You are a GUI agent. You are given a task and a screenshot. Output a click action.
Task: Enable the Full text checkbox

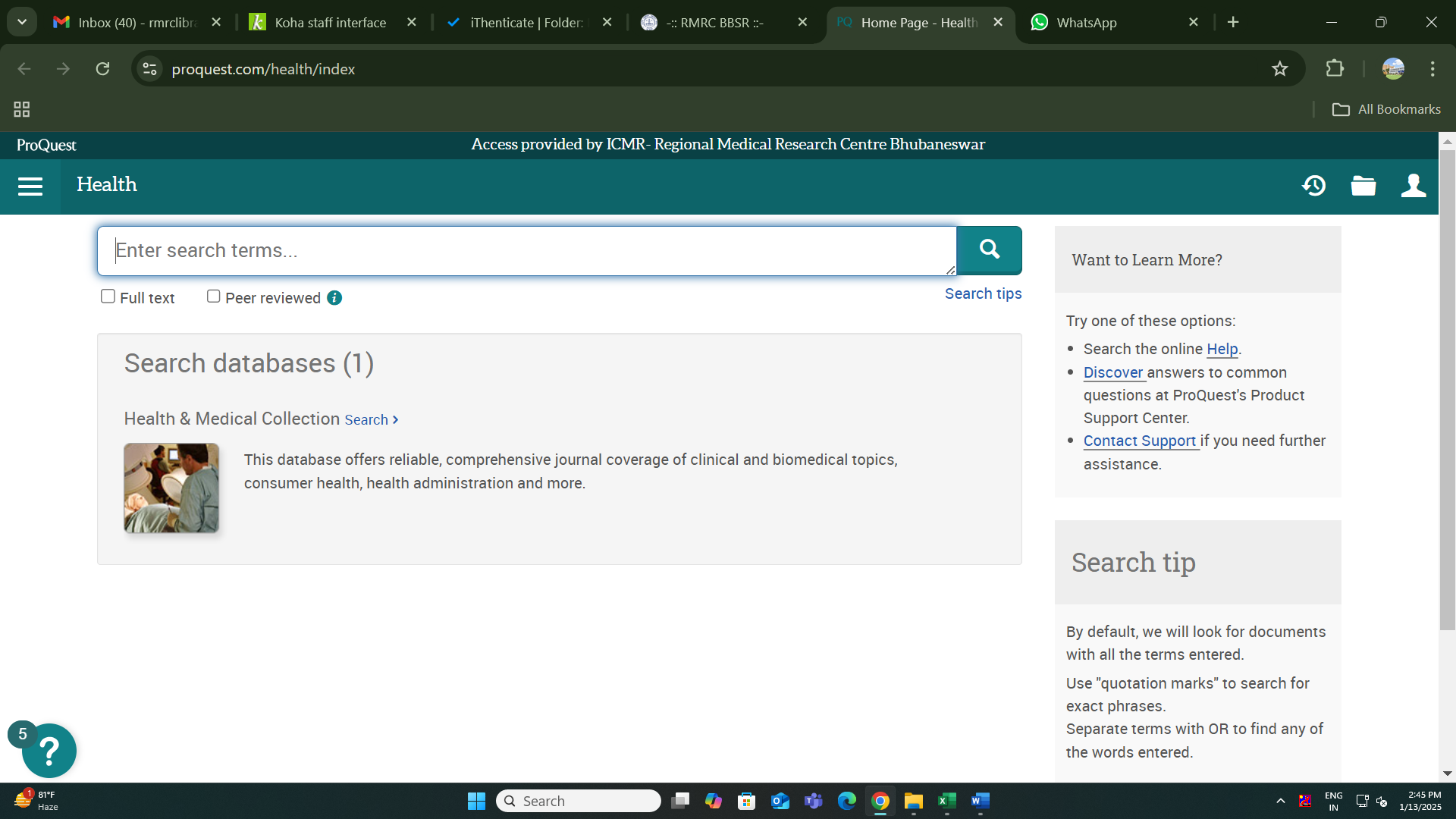pos(108,297)
